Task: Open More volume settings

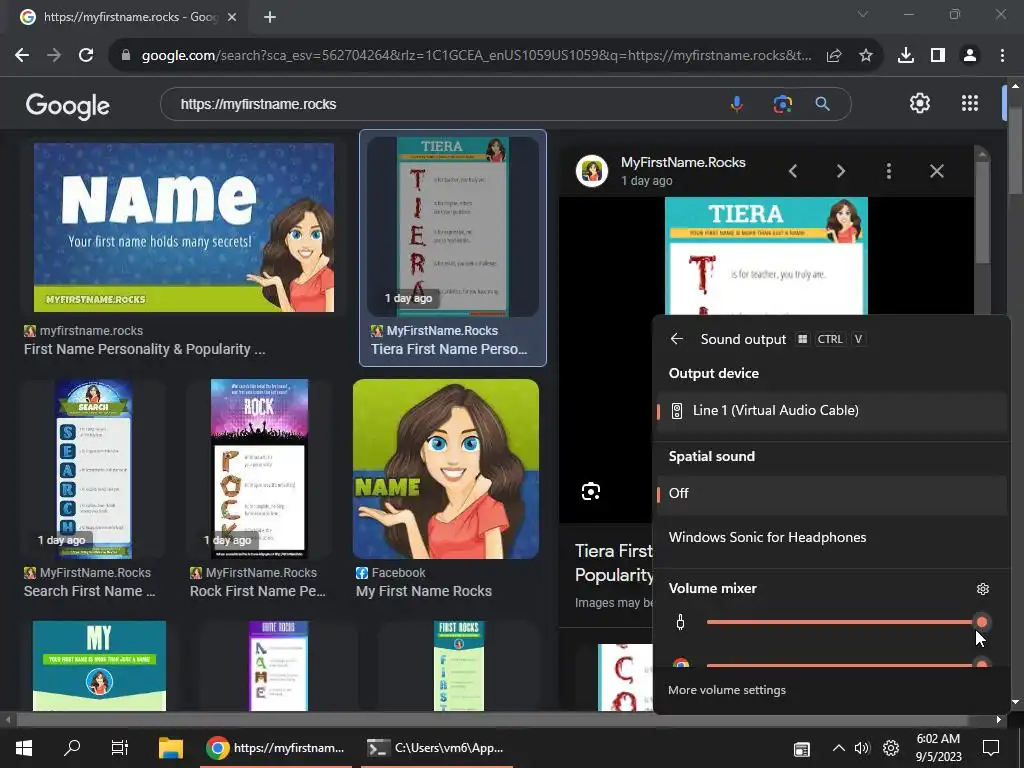Action: pyautogui.click(x=727, y=690)
